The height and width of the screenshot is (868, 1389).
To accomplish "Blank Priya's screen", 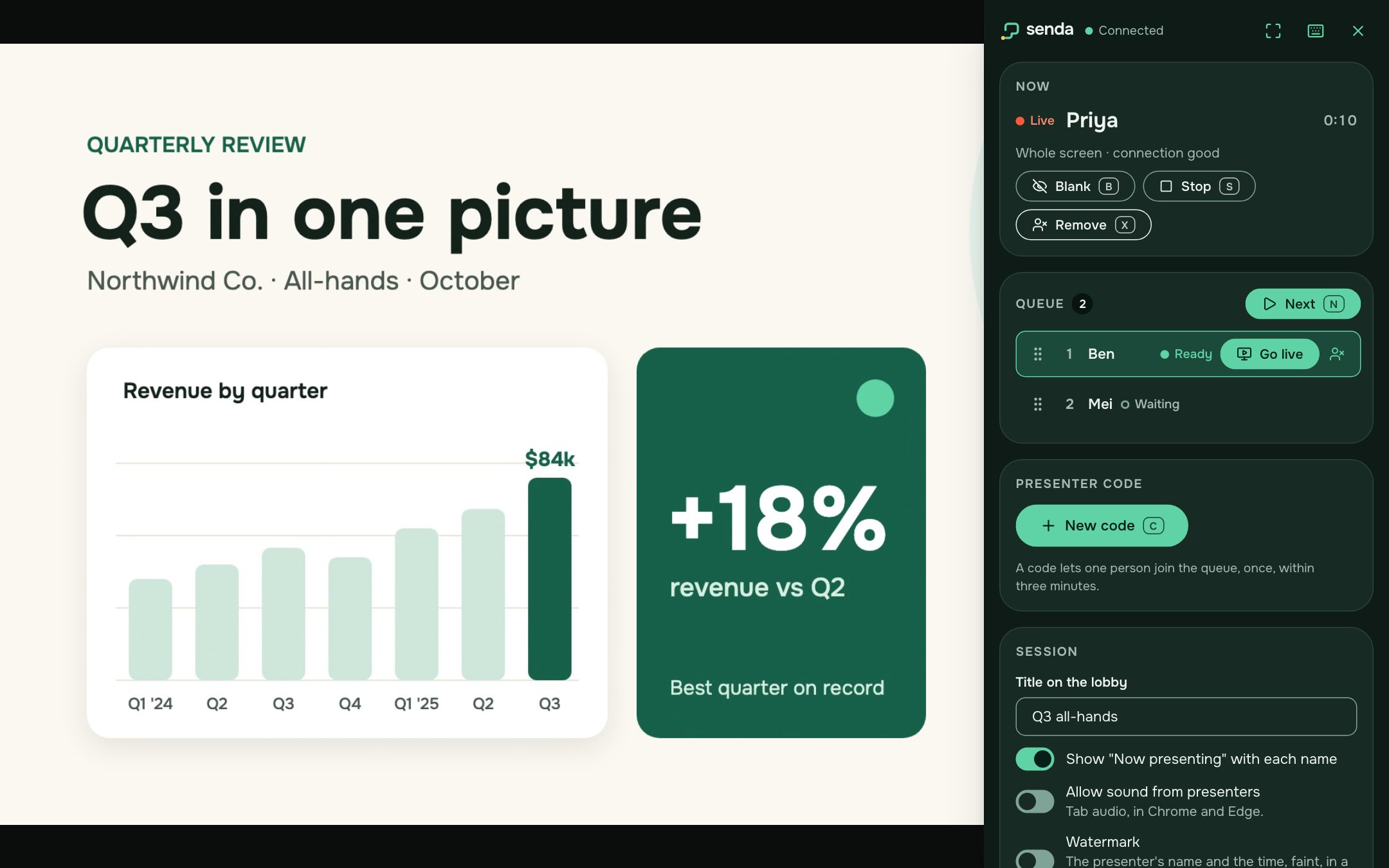I will [1075, 186].
